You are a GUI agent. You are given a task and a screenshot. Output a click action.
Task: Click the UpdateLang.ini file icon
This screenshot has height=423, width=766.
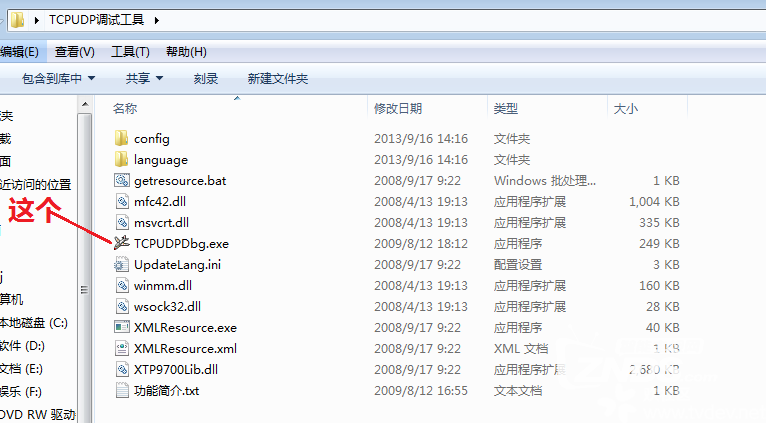tap(121, 264)
